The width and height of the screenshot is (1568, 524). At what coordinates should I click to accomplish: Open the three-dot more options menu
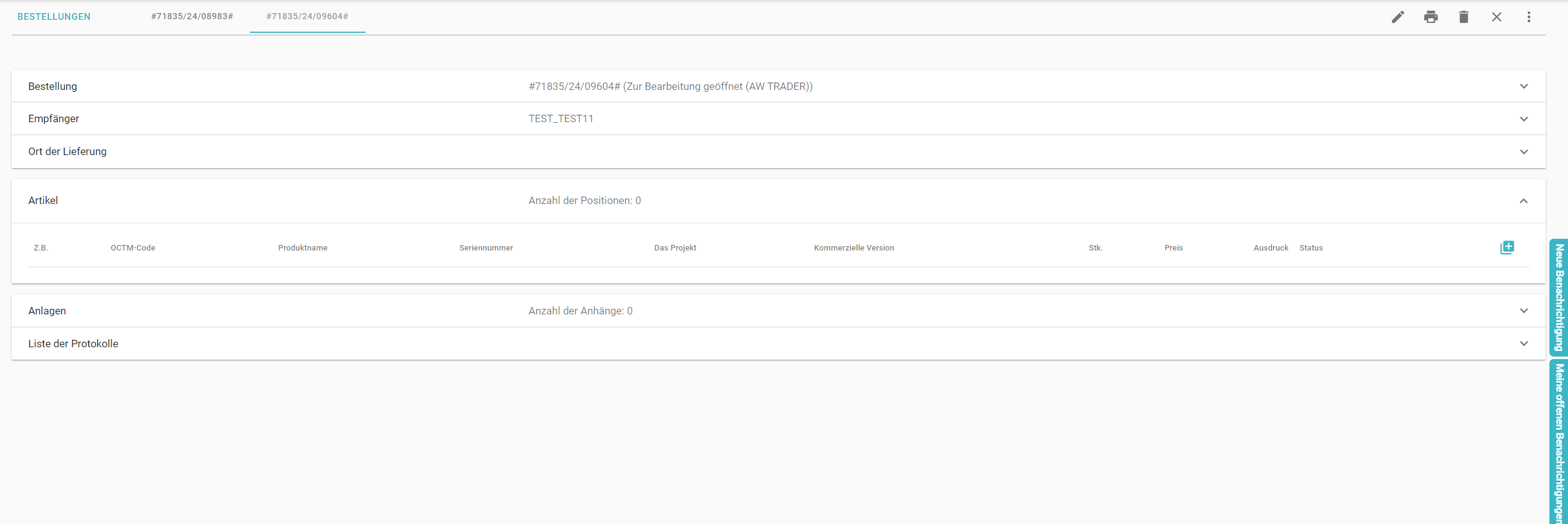[1528, 17]
